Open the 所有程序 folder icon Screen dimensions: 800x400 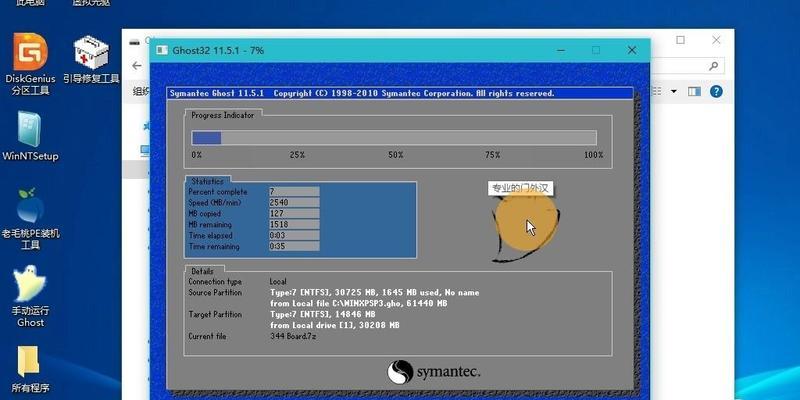(x=30, y=368)
